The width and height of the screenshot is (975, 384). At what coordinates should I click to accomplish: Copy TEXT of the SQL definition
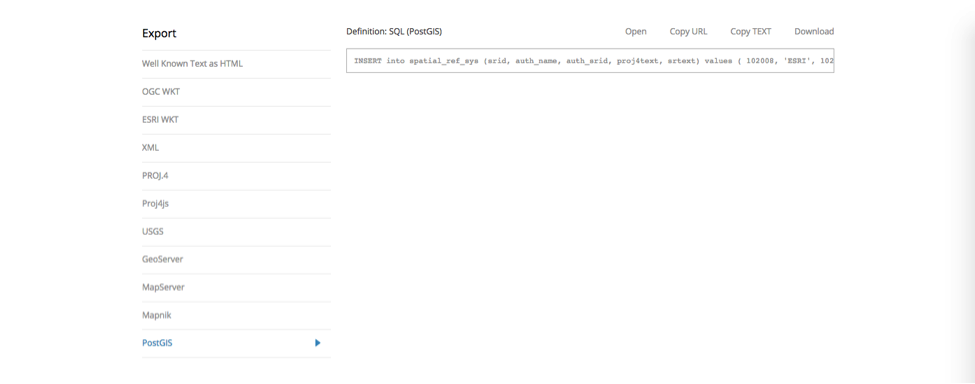tap(751, 31)
